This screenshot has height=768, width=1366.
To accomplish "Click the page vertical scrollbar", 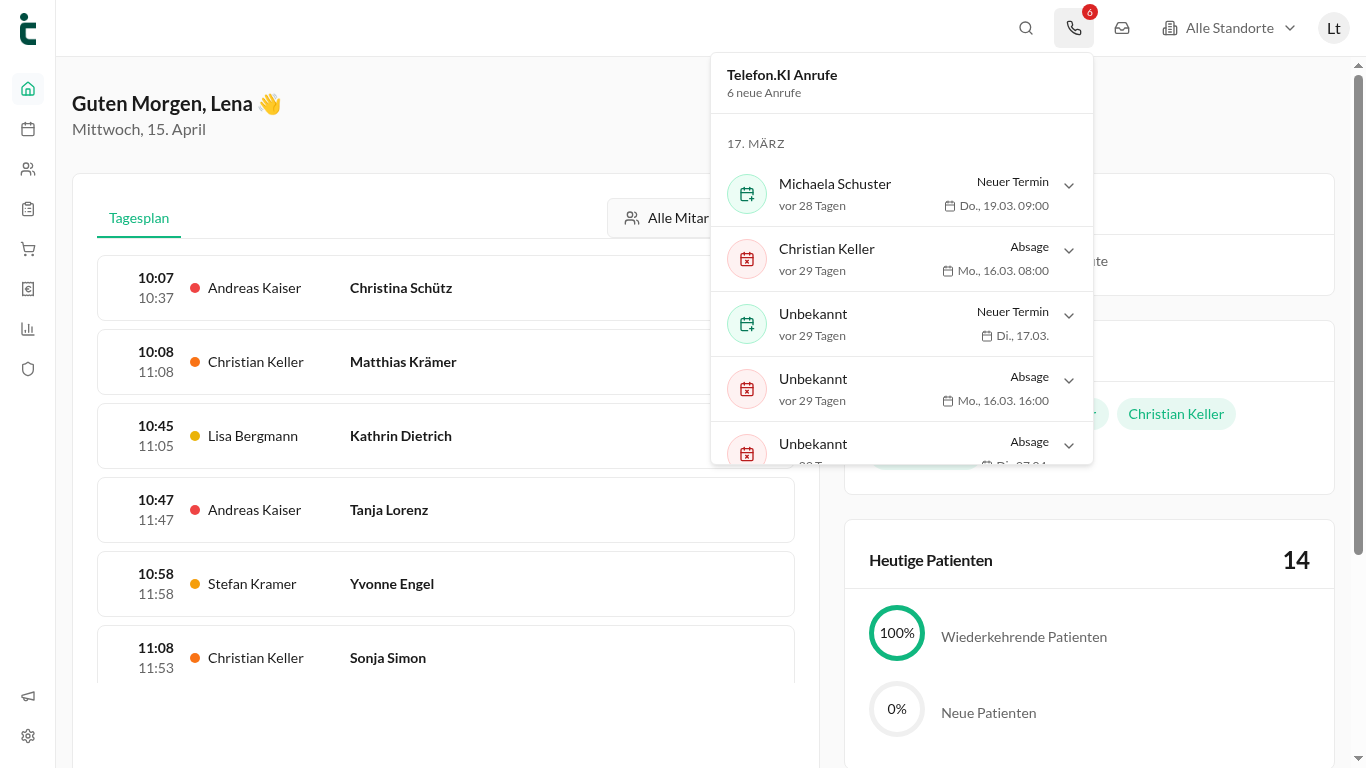I will [1358, 314].
